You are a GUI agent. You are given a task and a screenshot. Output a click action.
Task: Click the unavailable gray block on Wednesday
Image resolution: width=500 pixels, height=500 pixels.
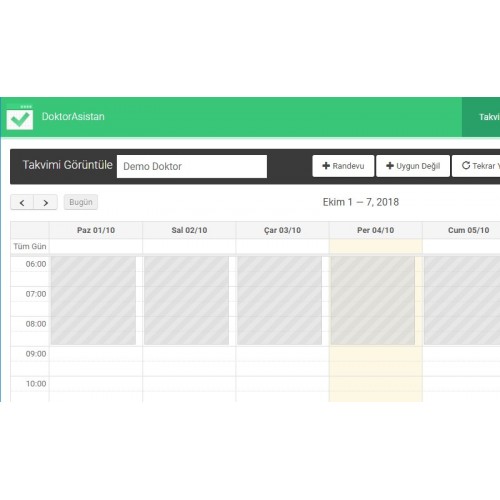(x=279, y=300)
